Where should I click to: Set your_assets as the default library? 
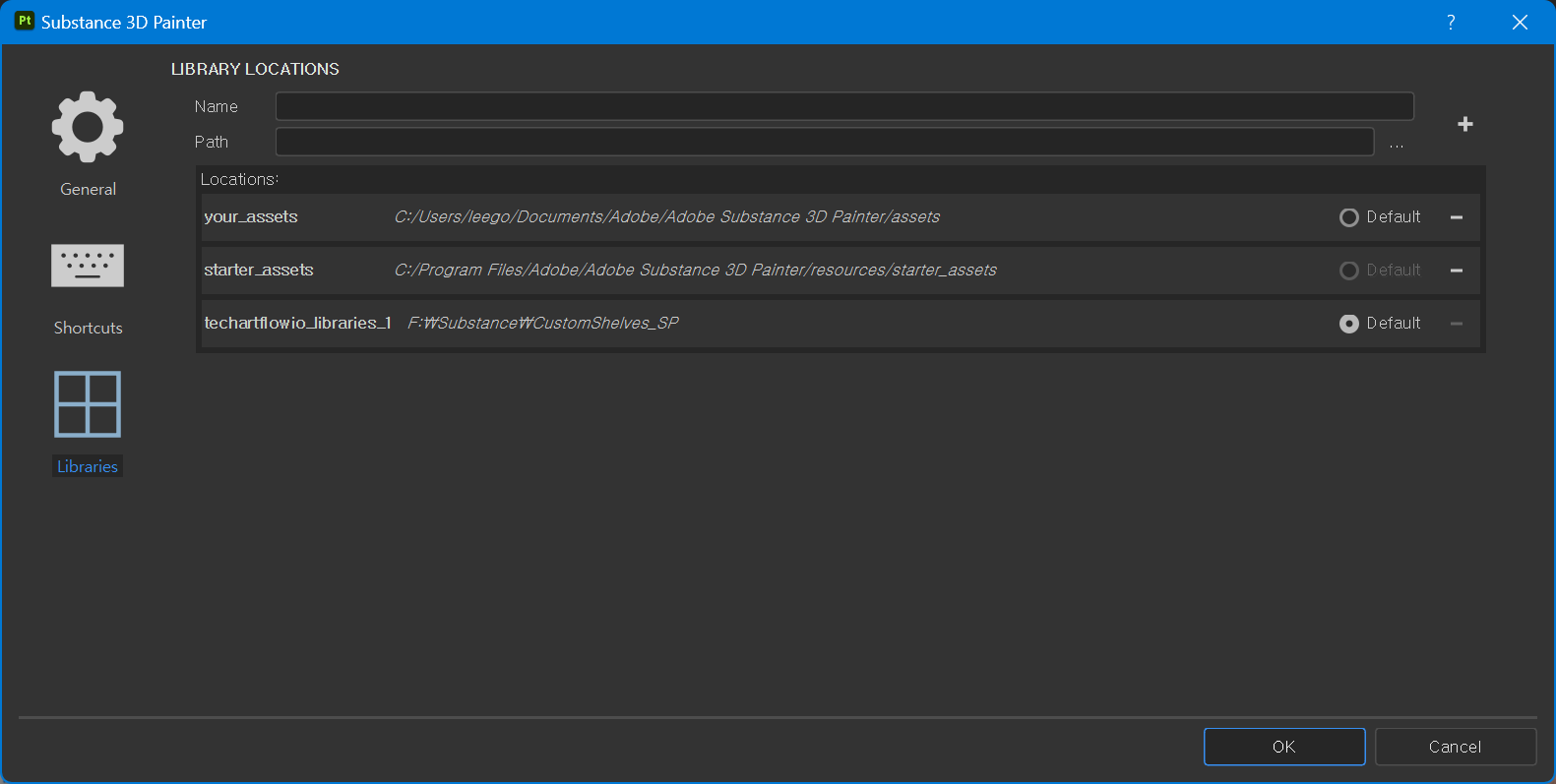click(1349, 217)
